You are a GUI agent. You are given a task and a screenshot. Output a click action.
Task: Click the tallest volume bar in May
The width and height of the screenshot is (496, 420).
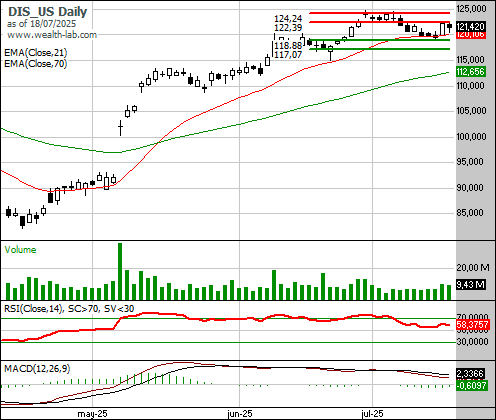click(120, 271)
